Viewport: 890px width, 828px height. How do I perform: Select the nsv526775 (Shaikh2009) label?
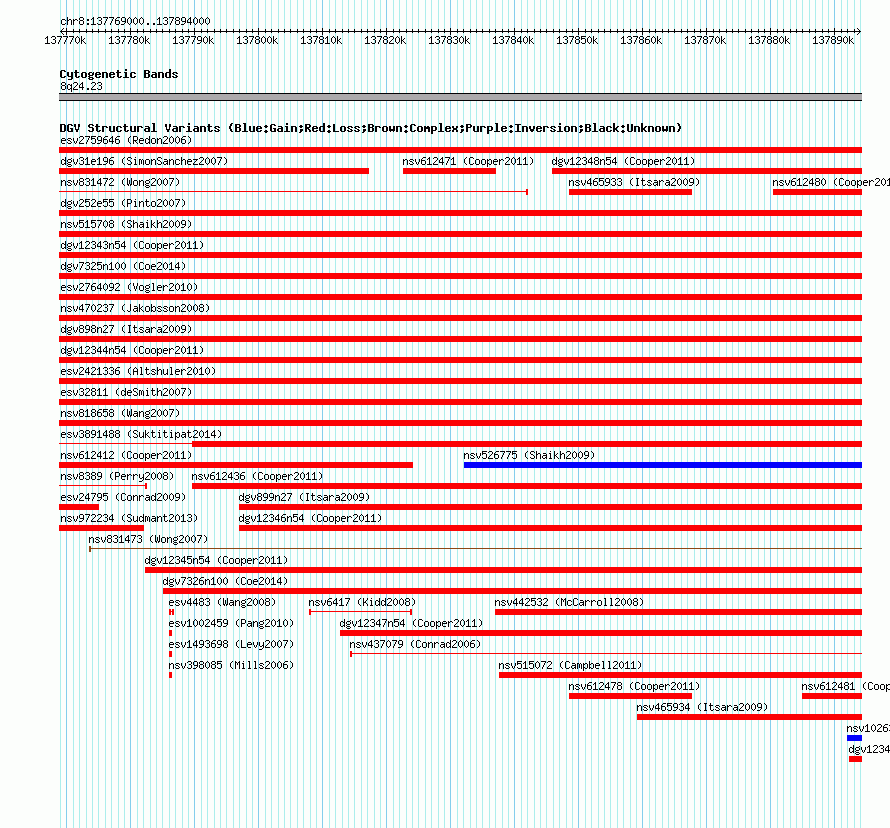pos(529,455)
